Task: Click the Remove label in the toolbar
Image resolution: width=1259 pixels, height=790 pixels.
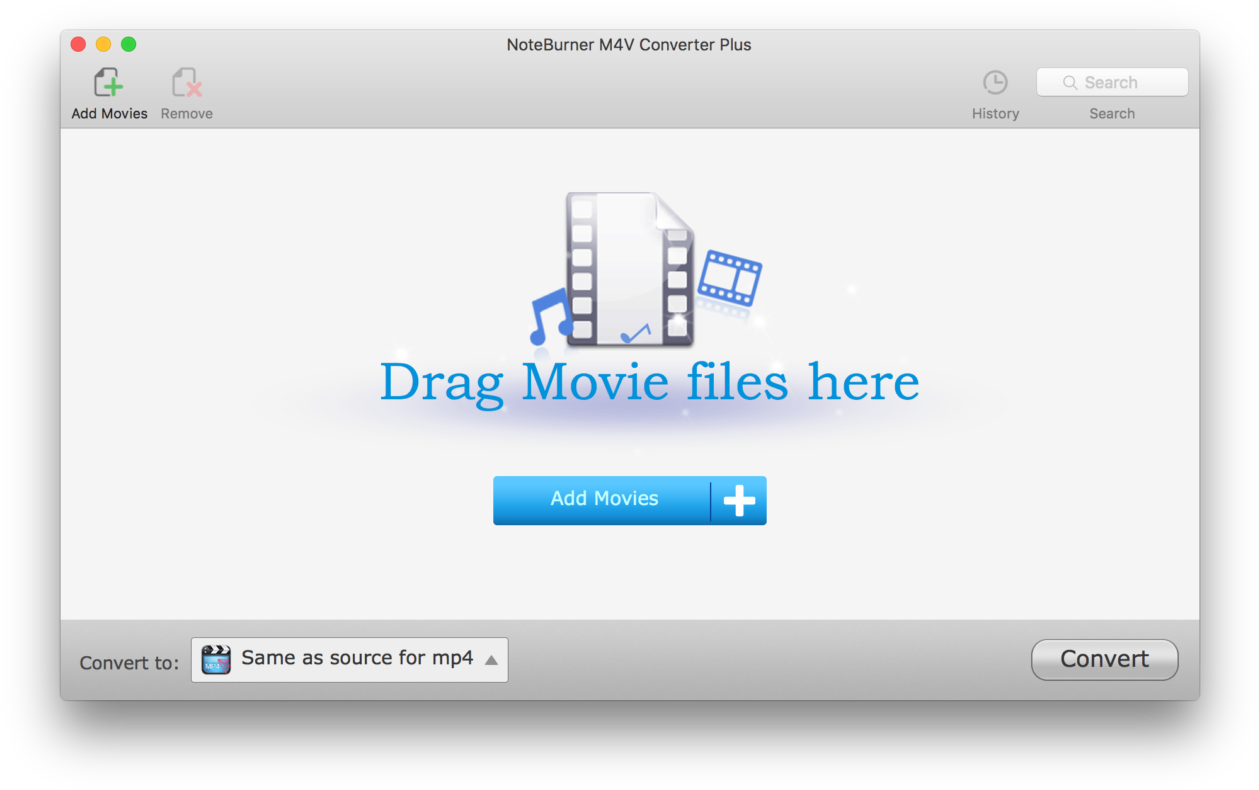Action: click(186, 114)
